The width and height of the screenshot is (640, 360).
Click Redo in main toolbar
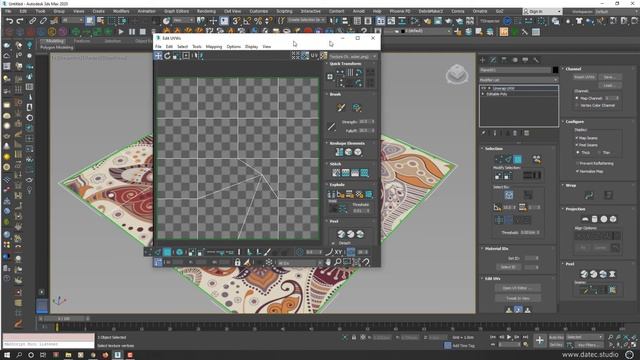click(20, 20)
